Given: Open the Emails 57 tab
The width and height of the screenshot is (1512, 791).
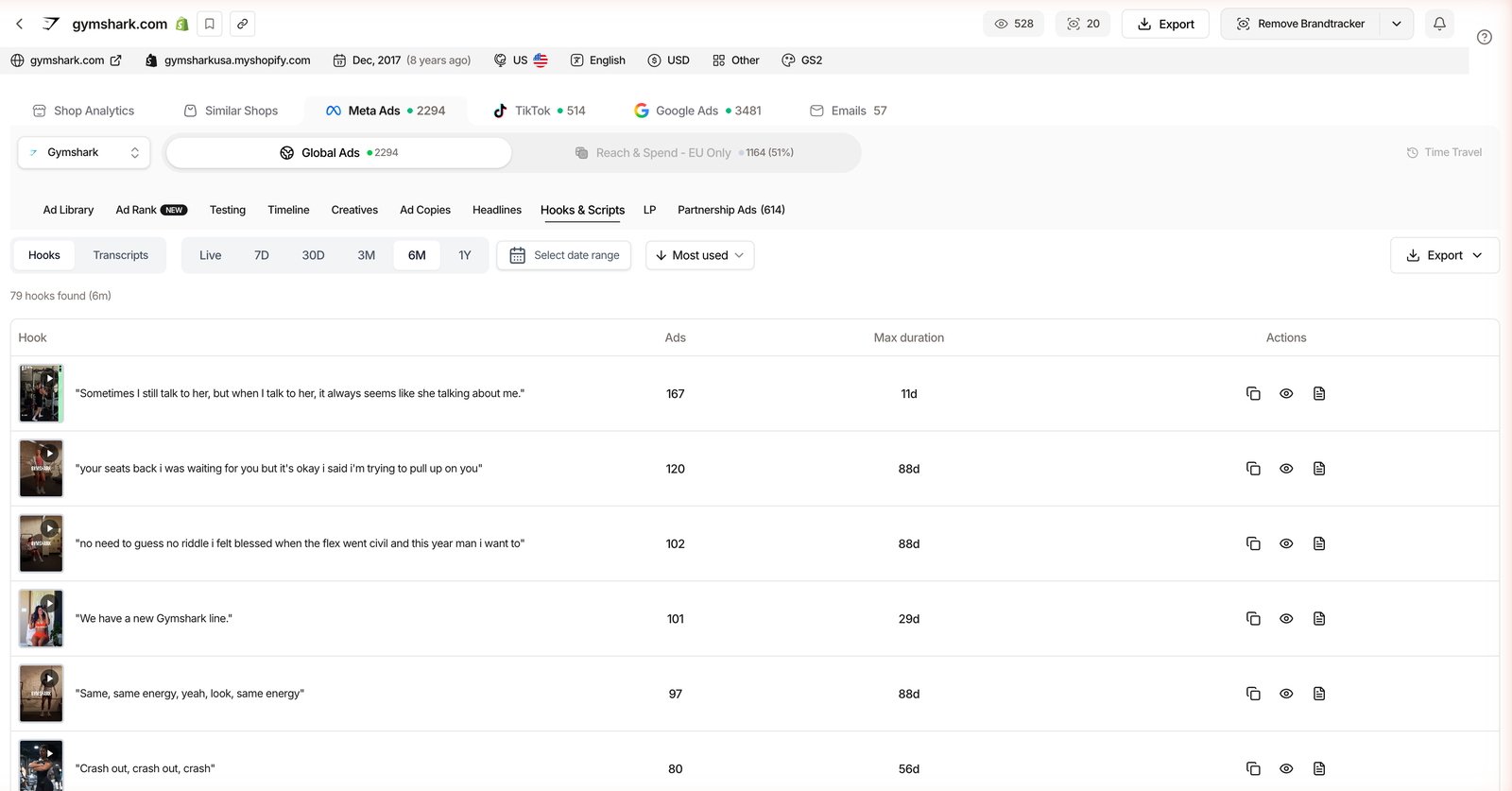Looking at the screenshot, I should [x=848, y=111].
